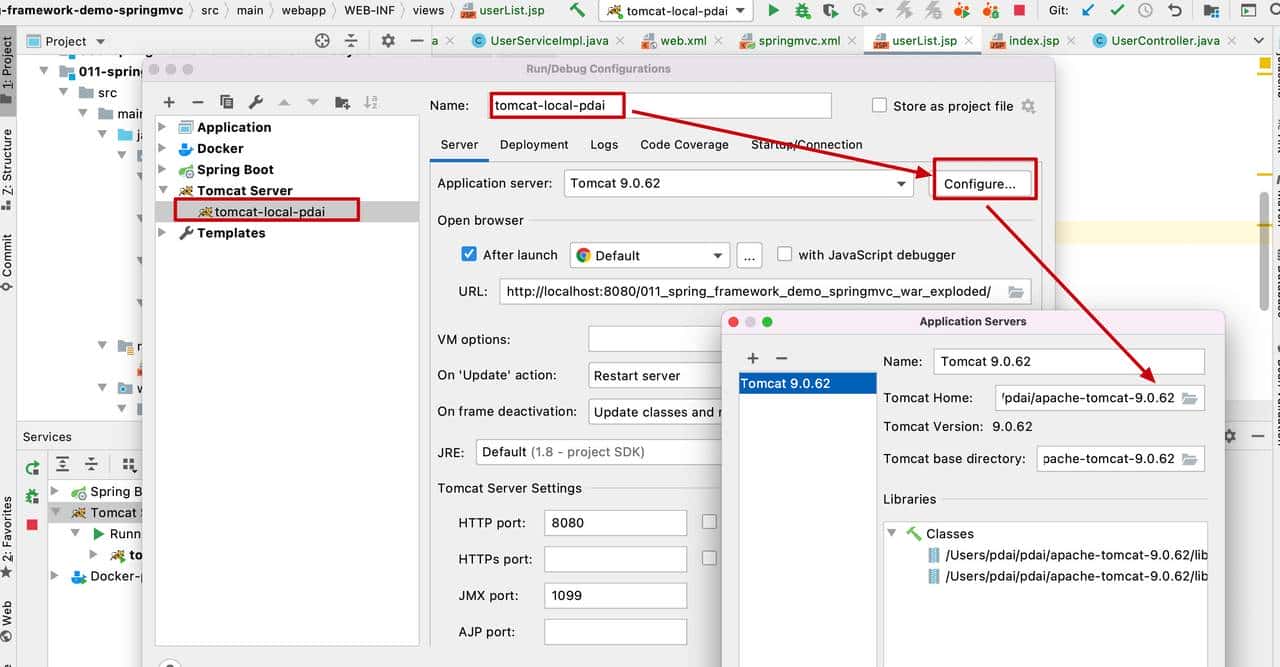
Task: Click the Git commit checkmark icon
Action: tap(1117, 11)
